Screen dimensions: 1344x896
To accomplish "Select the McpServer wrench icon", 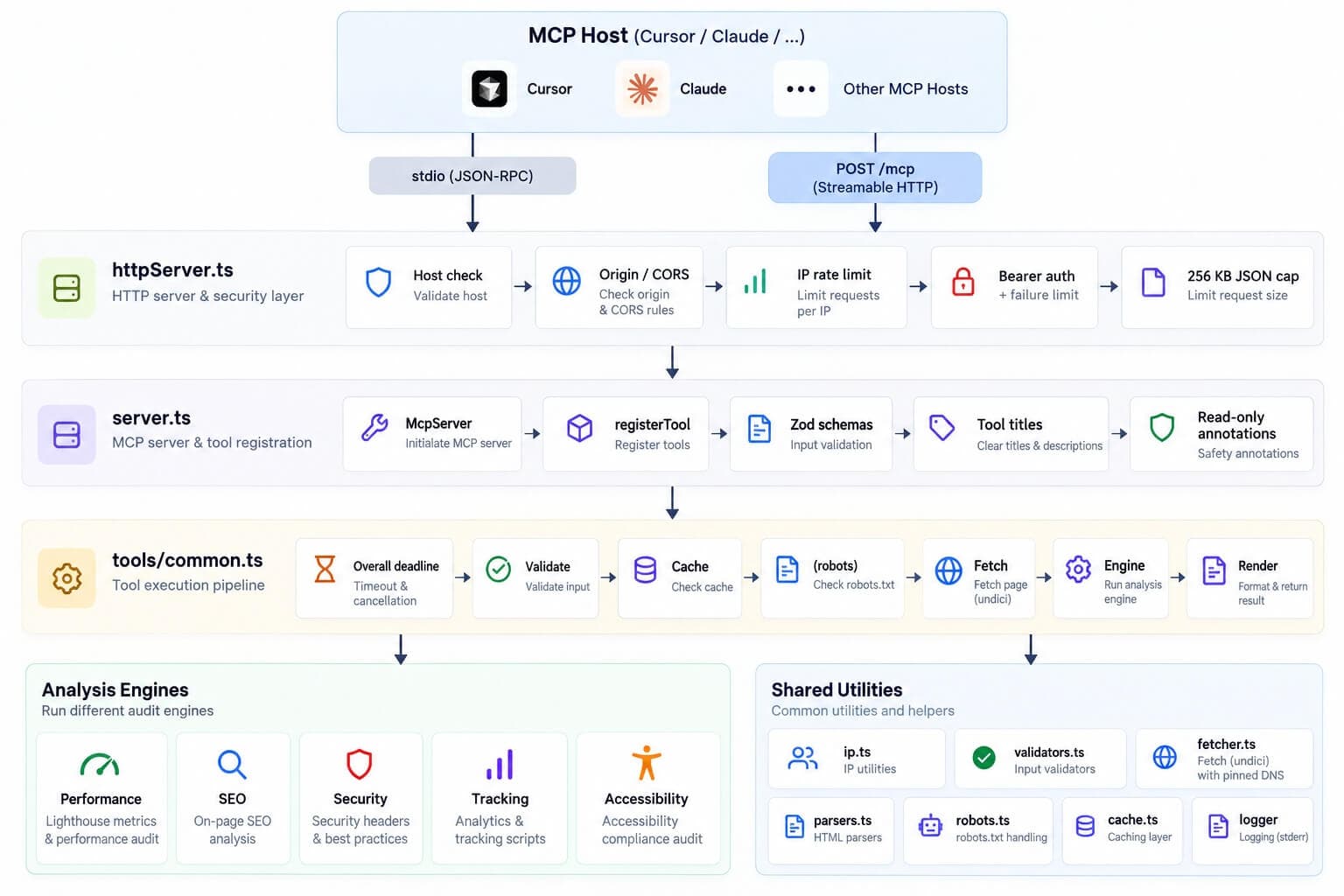I will pos(374,427).
